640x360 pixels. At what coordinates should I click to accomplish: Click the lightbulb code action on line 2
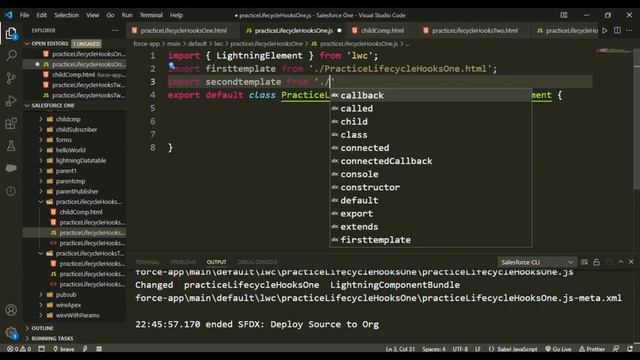[172, 65]
